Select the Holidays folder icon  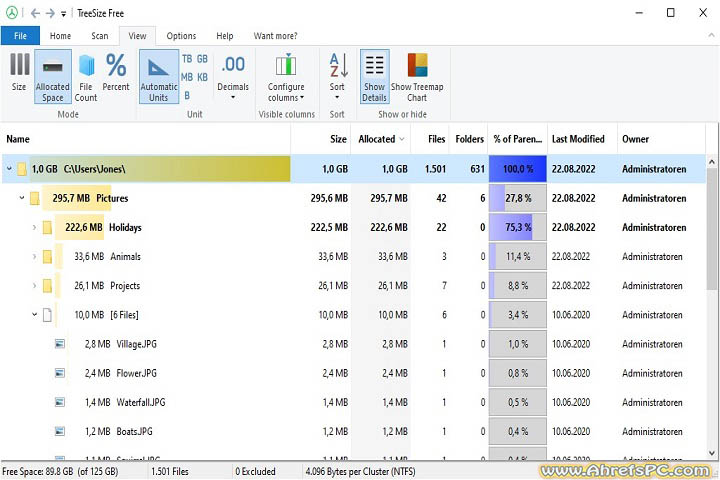(x=47, y=227)
